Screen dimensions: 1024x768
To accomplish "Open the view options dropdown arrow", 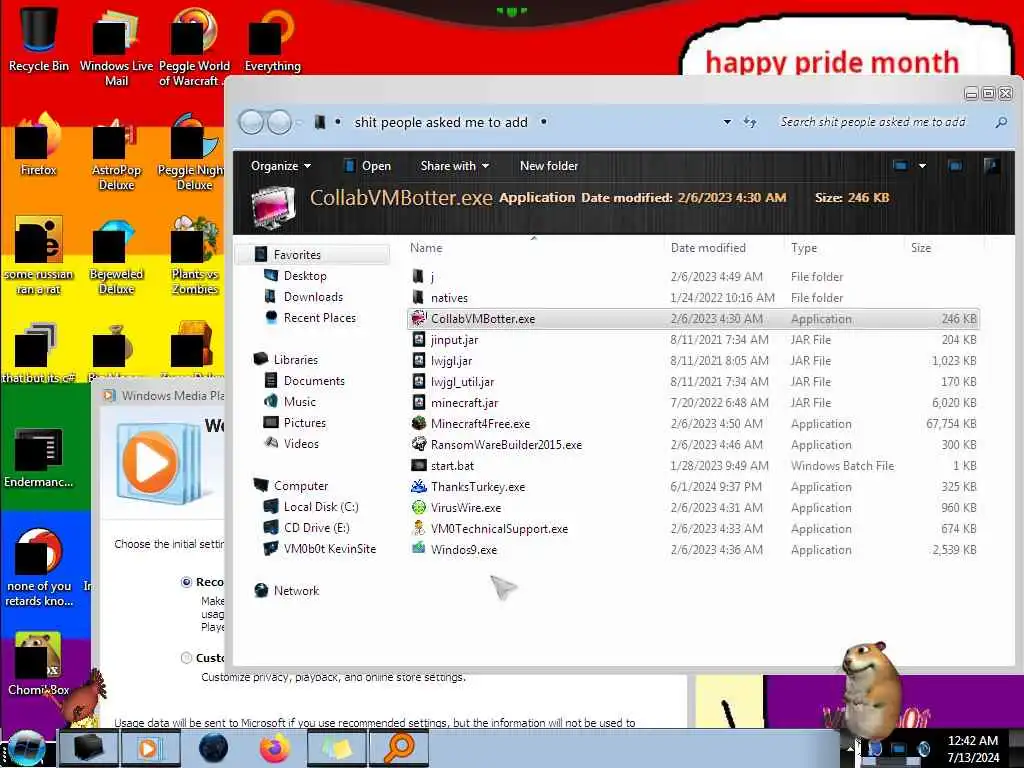I will (922, 166).
